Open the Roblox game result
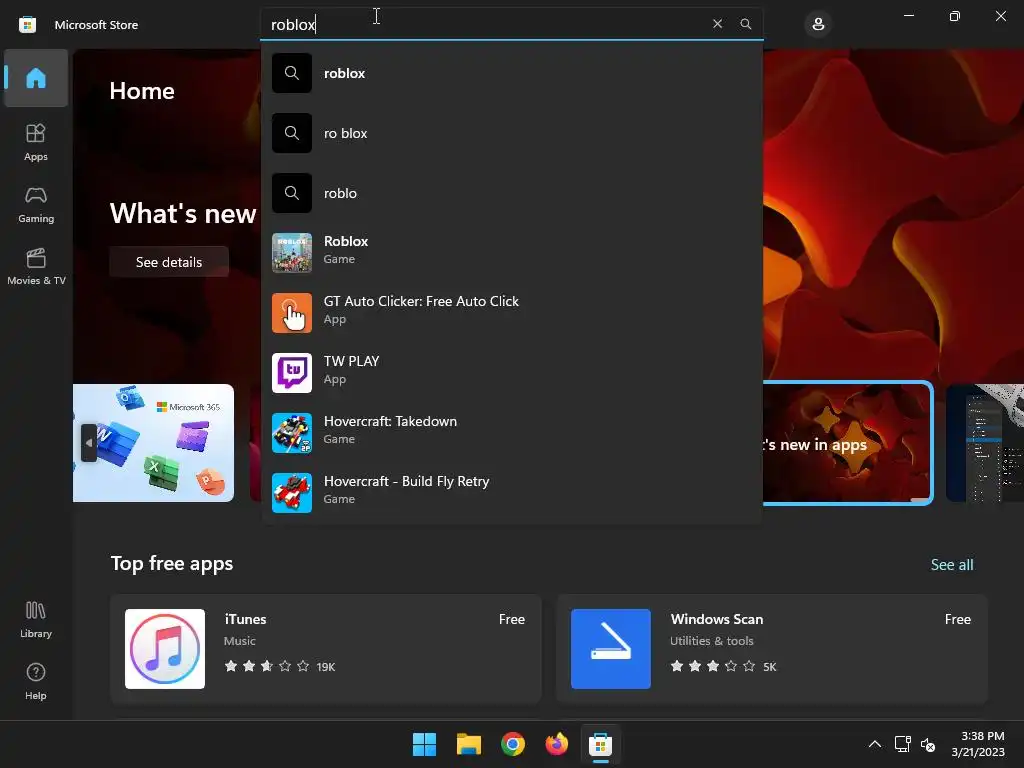The height and width of the screenshot is (768, 1024). pyautogui.click(x=512, y=253)
